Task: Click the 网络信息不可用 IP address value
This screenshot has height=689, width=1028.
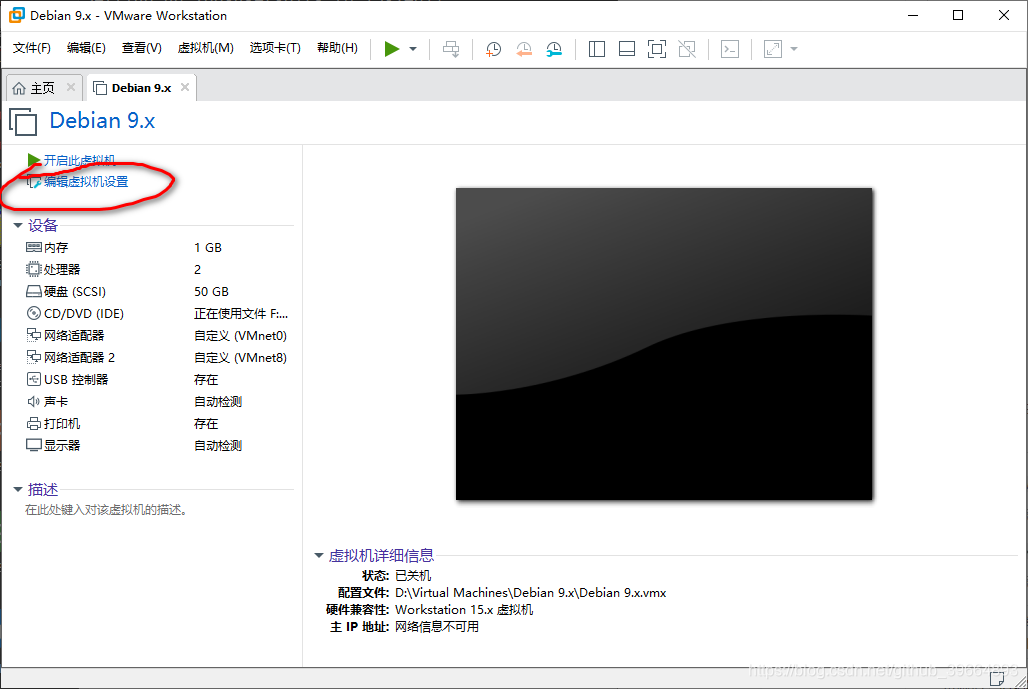Action: (437, 627)
